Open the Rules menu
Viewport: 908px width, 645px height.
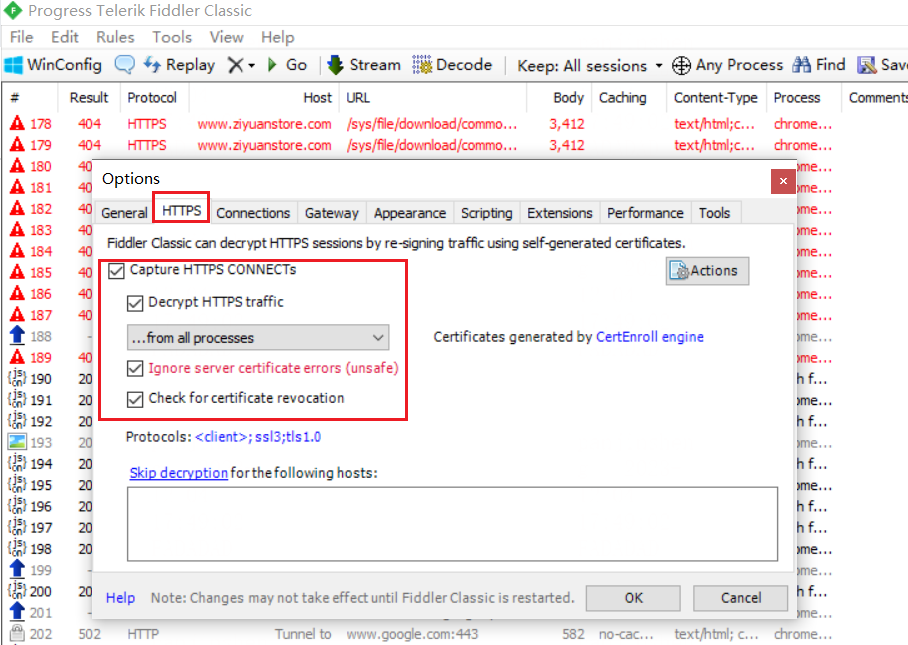(x=115, y=37)
